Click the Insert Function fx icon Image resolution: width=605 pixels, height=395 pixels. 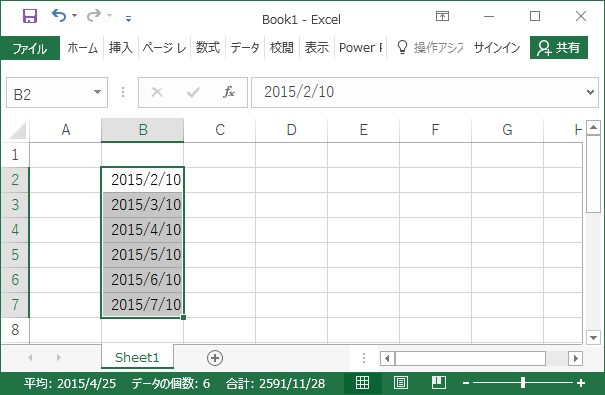pos(229,93)
